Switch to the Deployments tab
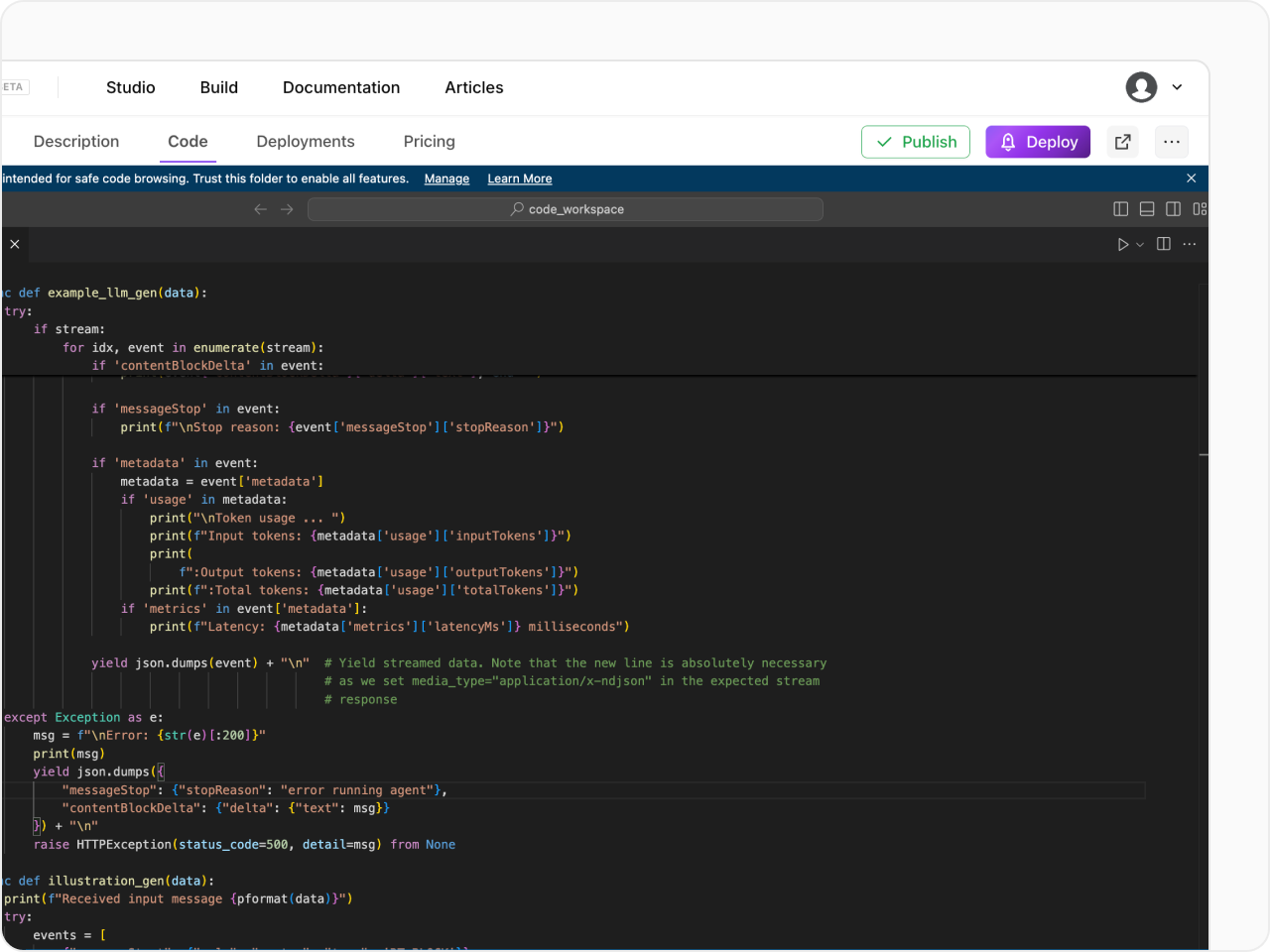 [306, 142]
